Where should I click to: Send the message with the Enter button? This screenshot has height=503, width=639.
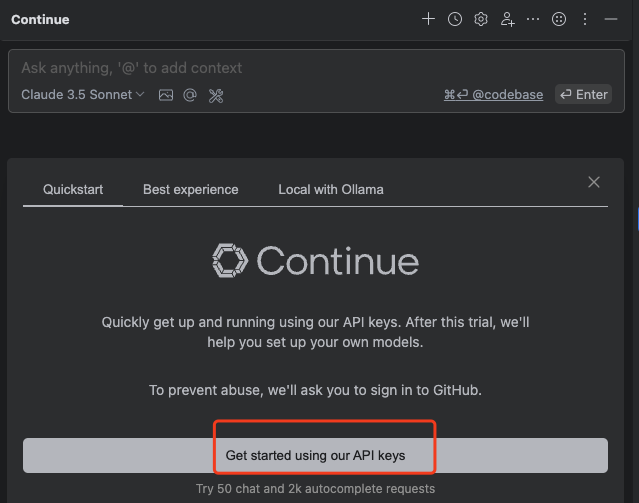pos(584,95)
